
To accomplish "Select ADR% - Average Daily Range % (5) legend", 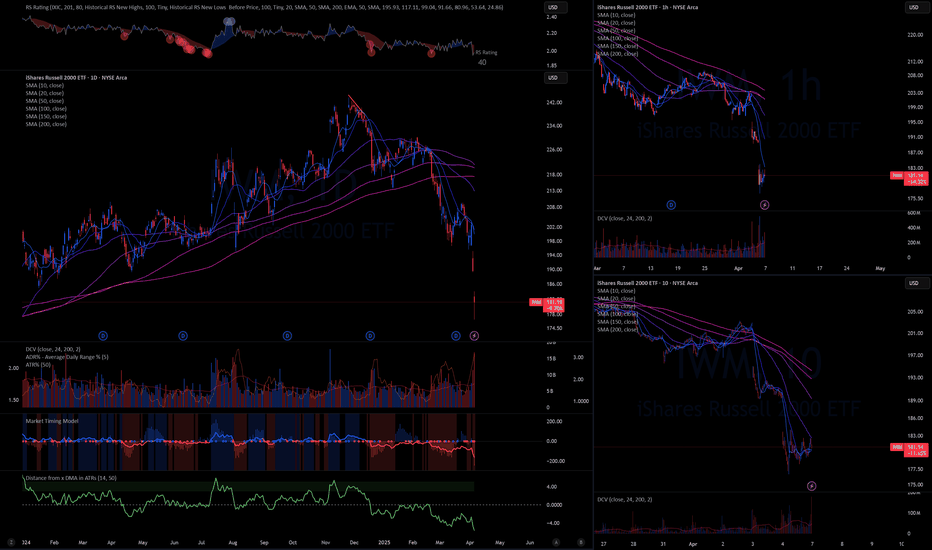I will coord(67,357).
